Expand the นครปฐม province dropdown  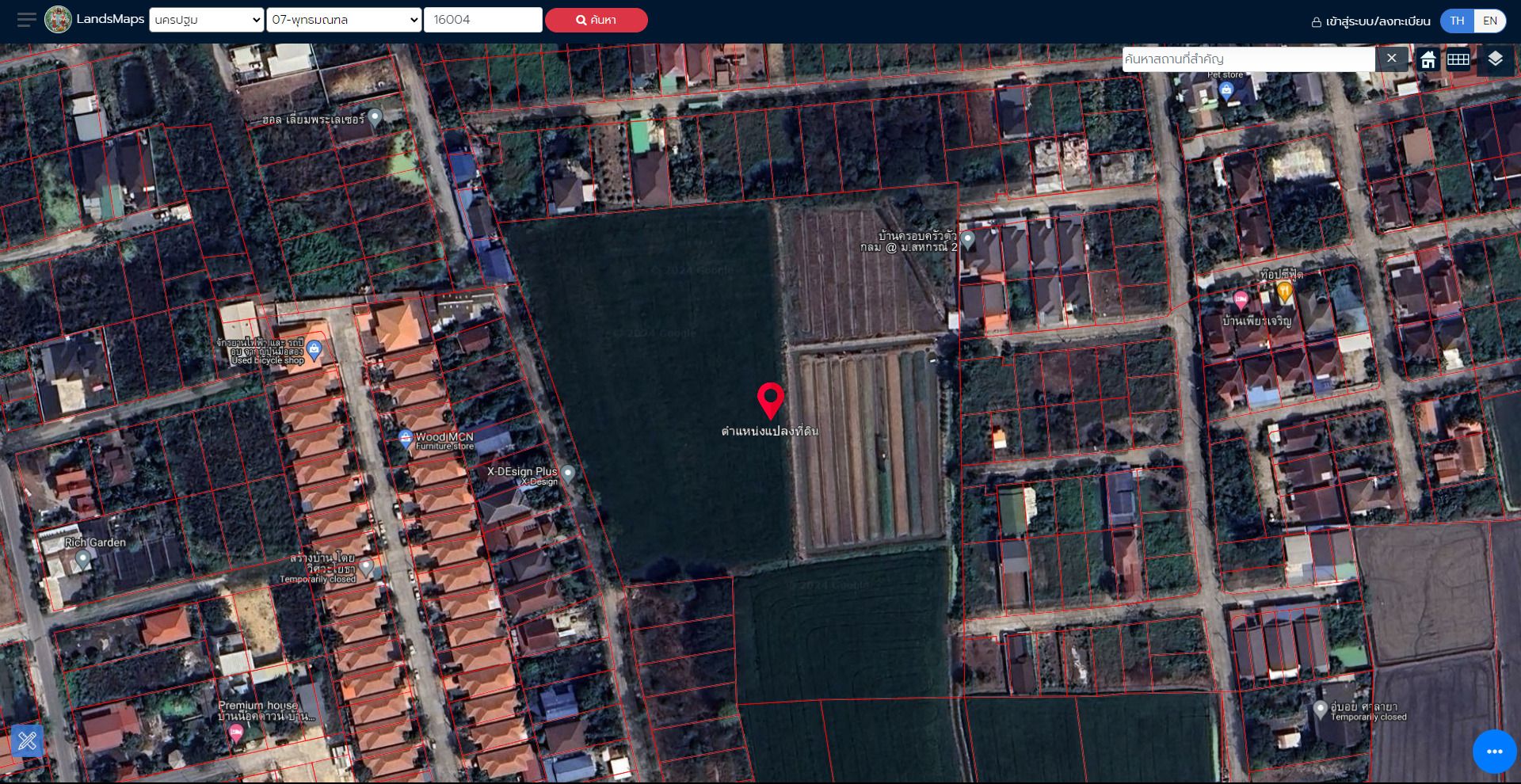(x=206, y=20)
